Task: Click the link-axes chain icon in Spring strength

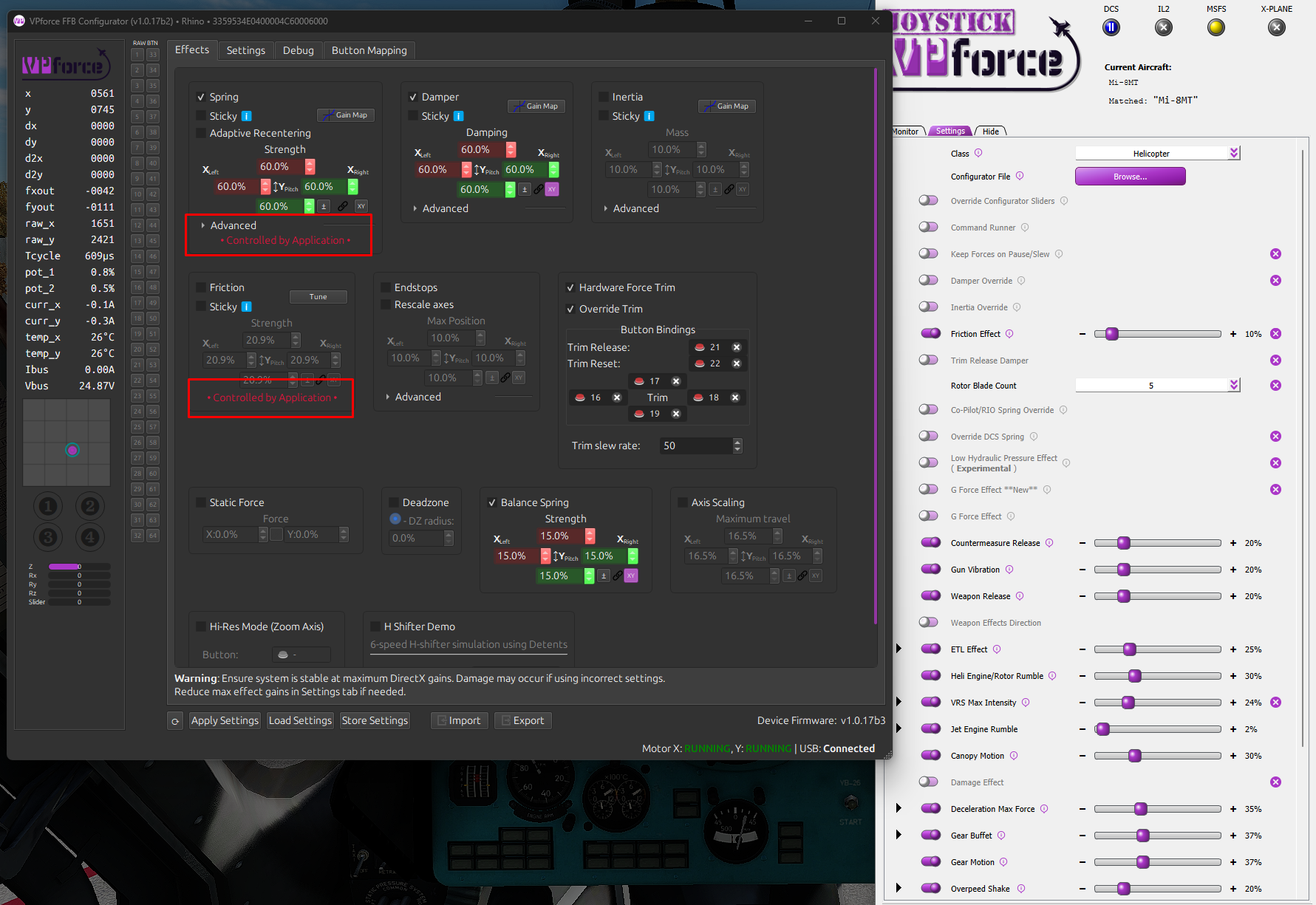Action: [x=343, y=206]
